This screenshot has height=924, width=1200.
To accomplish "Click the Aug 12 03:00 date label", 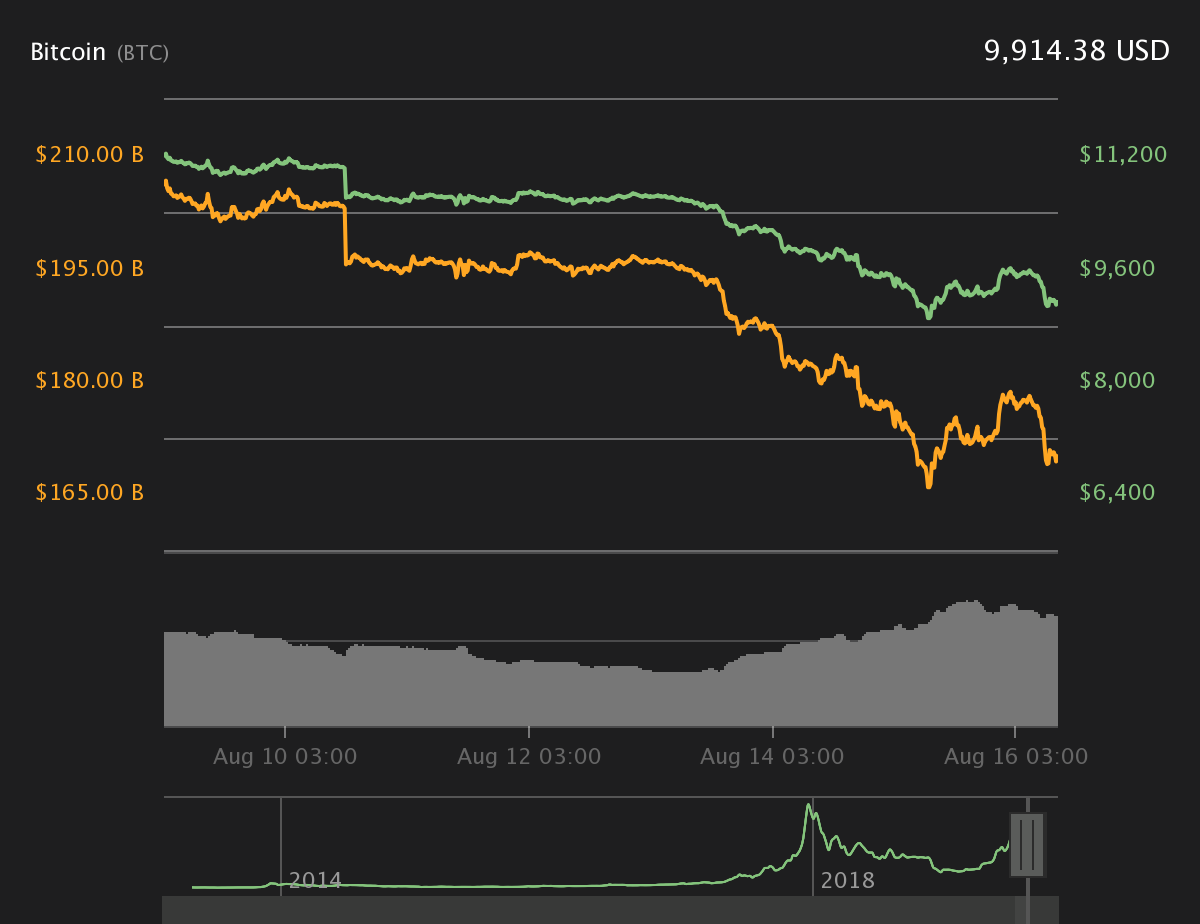I will click(x=529, y=756).
